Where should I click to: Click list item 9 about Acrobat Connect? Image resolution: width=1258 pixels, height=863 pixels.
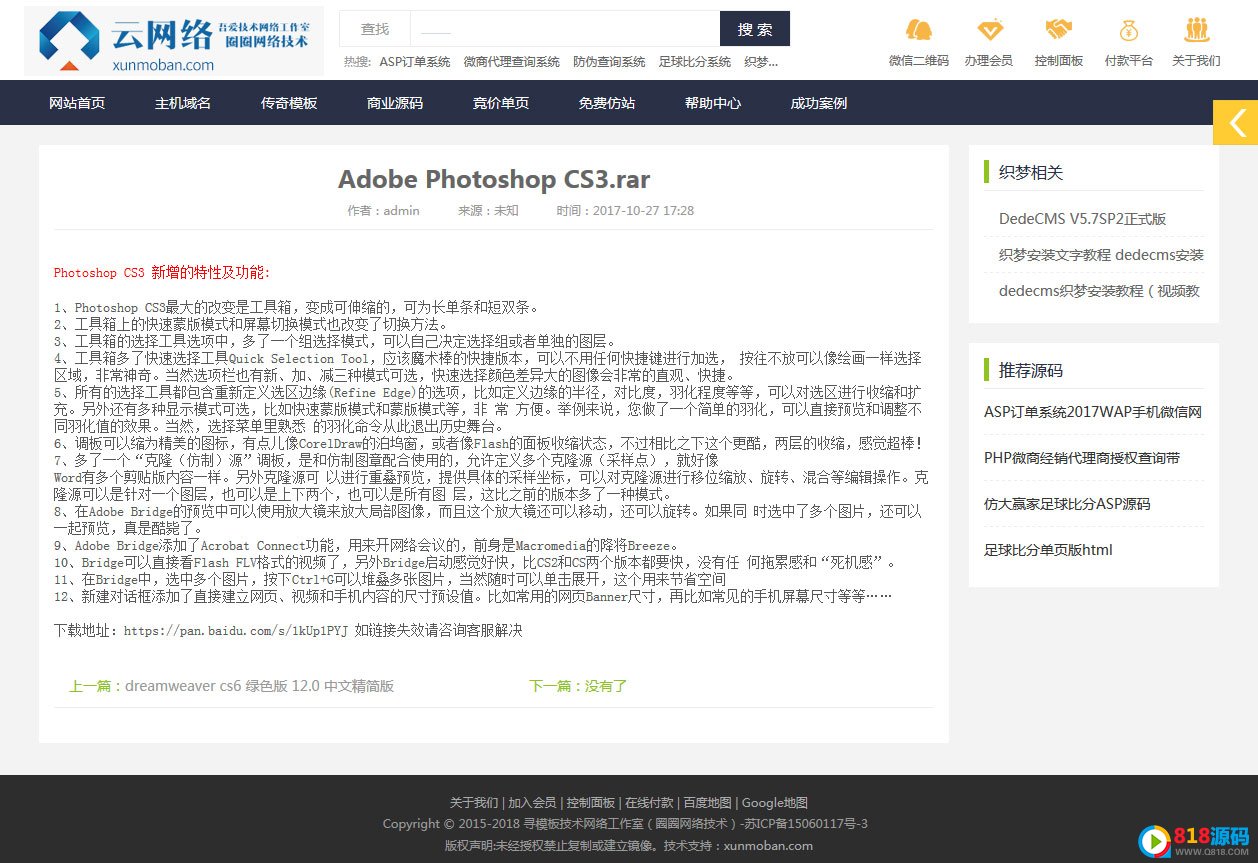click(366, 546)
